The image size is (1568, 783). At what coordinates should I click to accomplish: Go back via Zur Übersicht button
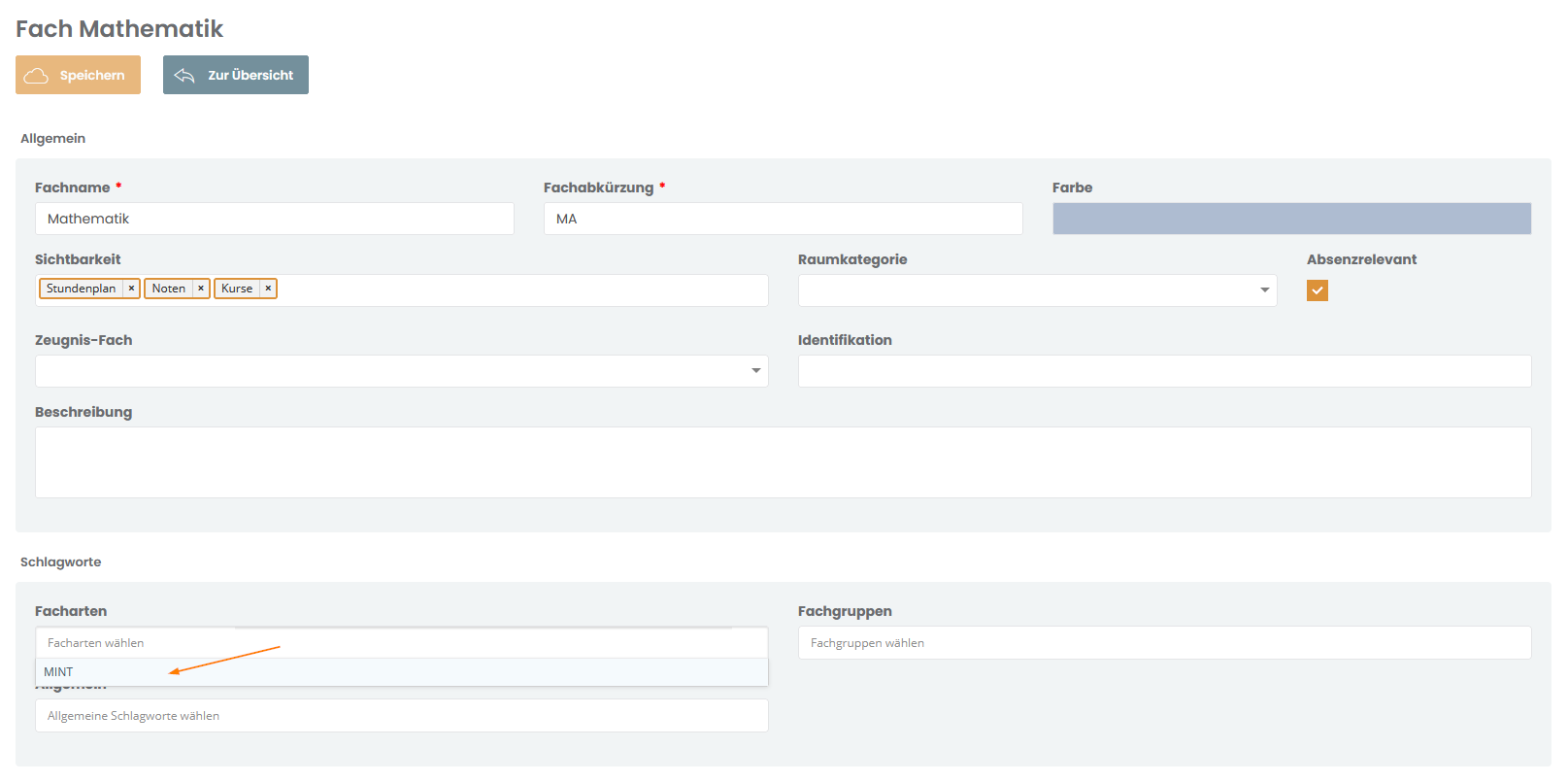click(x=236, y=75)
